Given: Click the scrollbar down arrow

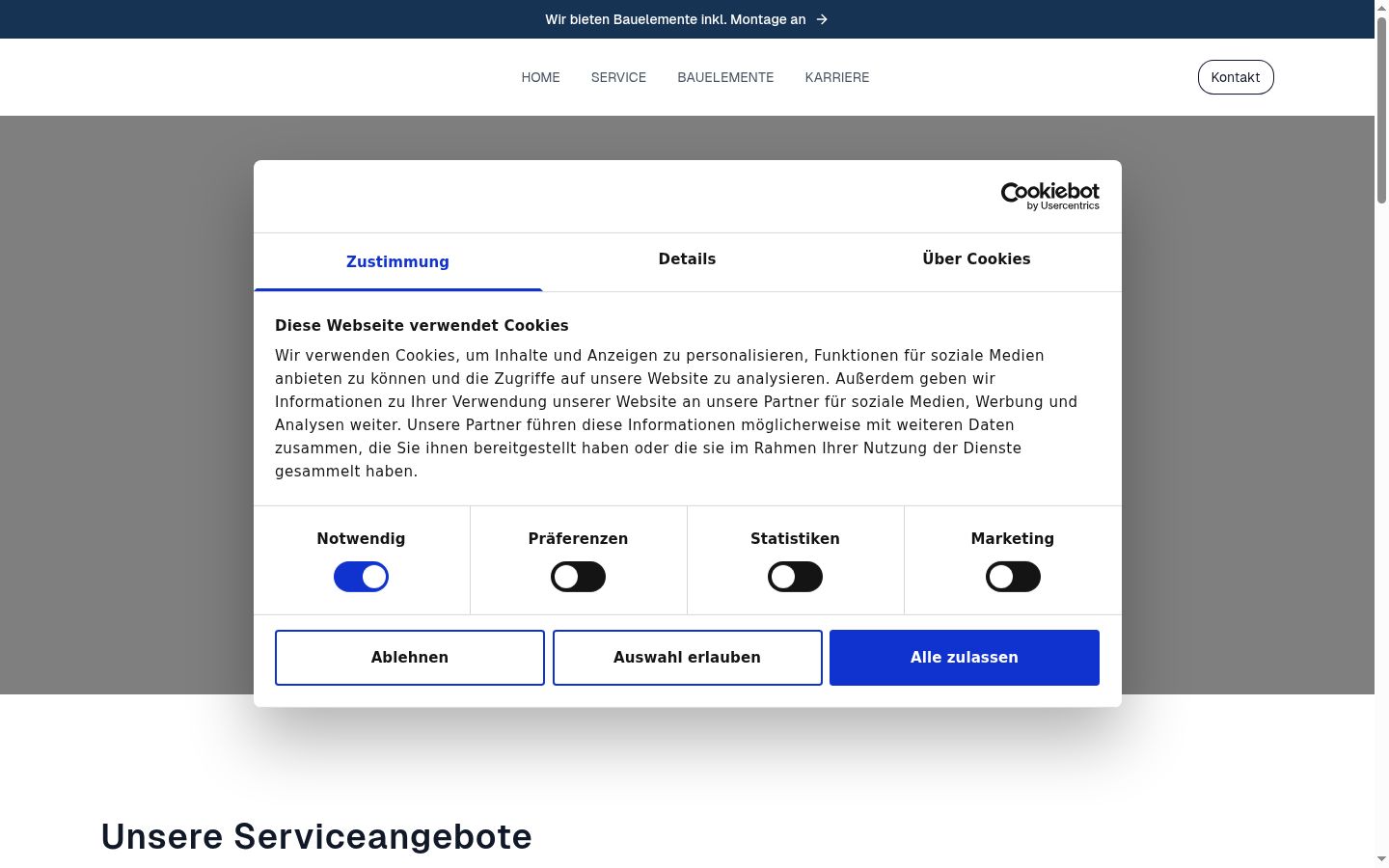Looking at the screenshot, I should pyautogui.click(x=1381, y=858).
